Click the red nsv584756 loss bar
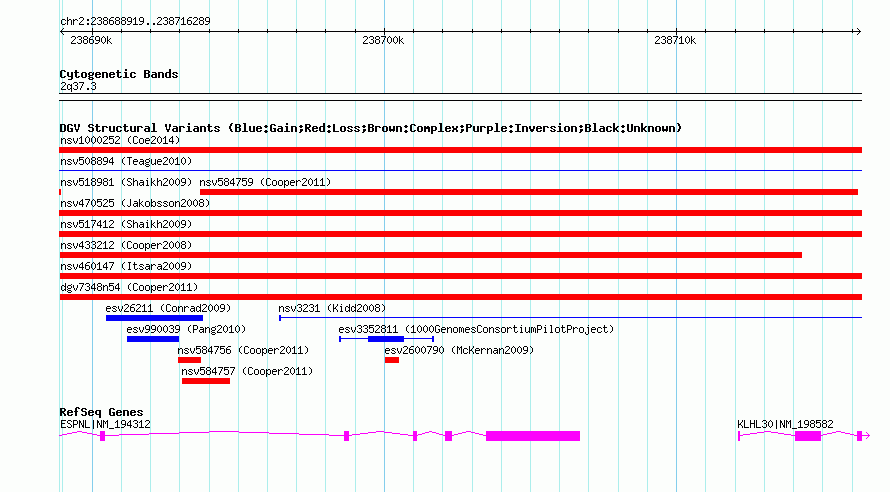The image size is (890, 492). coord(190,360)
